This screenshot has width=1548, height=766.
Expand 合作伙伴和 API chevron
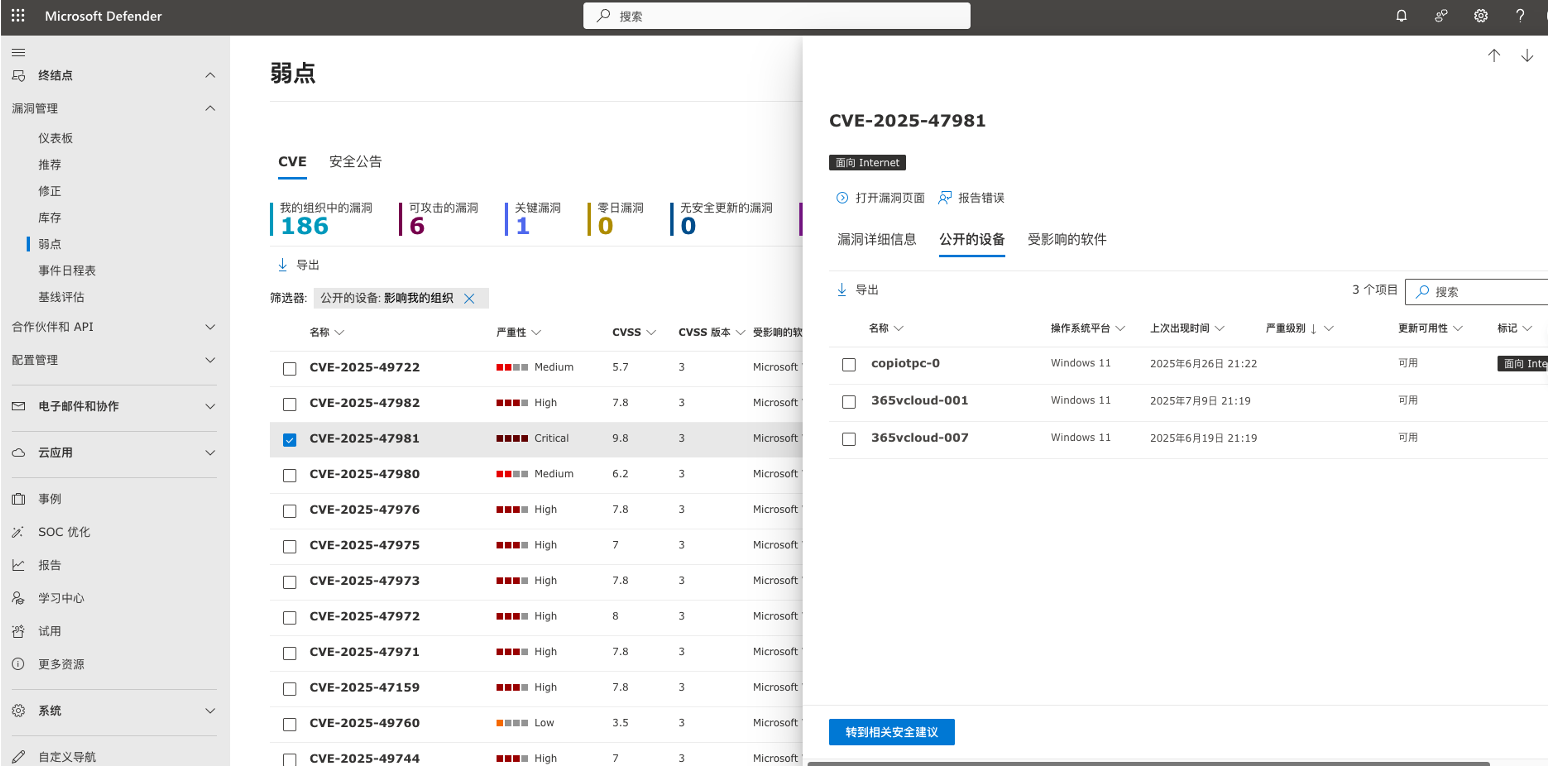click(210, 327)
